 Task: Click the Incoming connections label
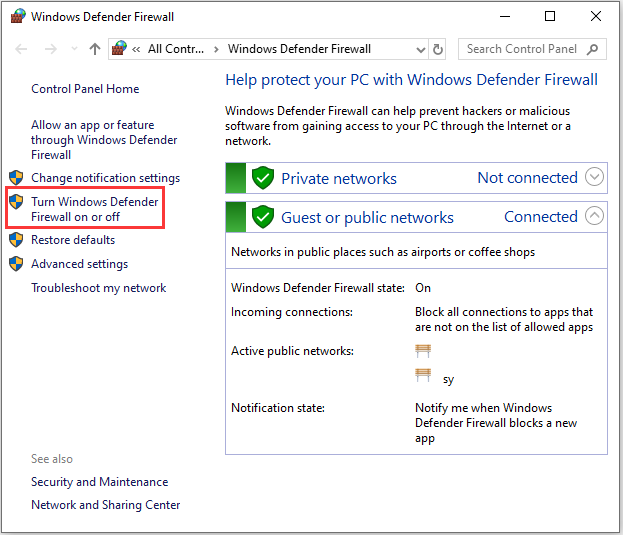click(x=292, y=312)
